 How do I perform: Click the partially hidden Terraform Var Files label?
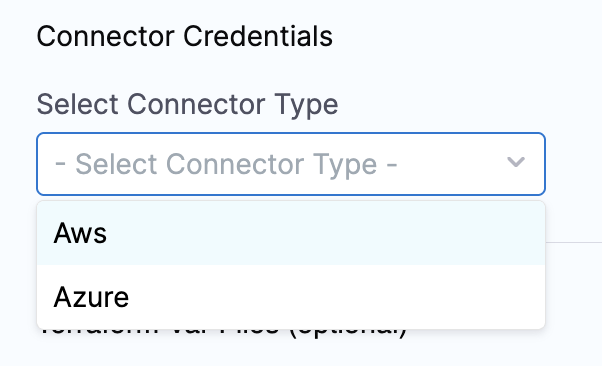(x=223, y=334)
